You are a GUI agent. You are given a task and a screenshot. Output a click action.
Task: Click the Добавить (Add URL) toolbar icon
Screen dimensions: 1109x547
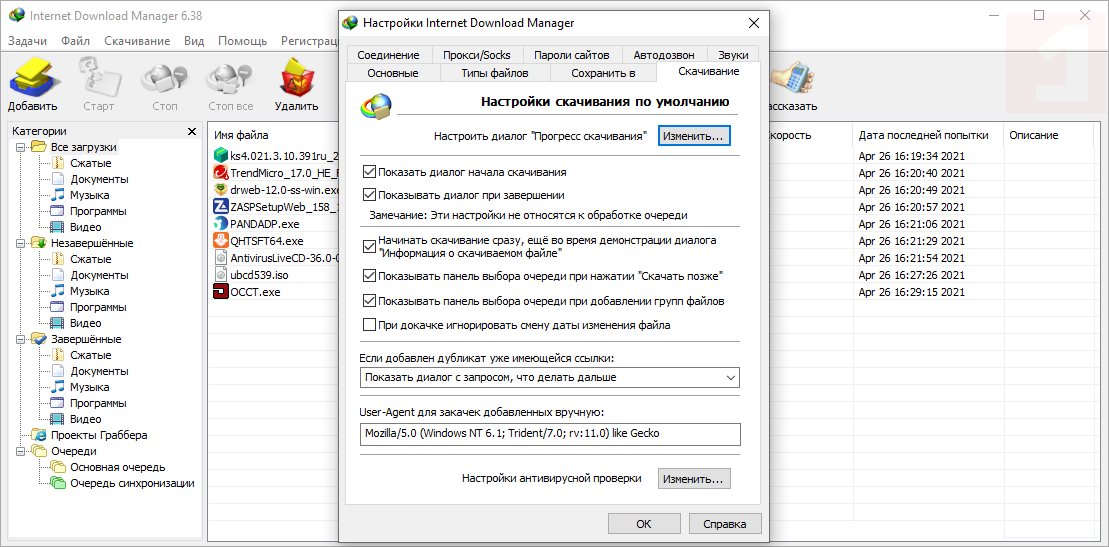click(x=33, y=78)
